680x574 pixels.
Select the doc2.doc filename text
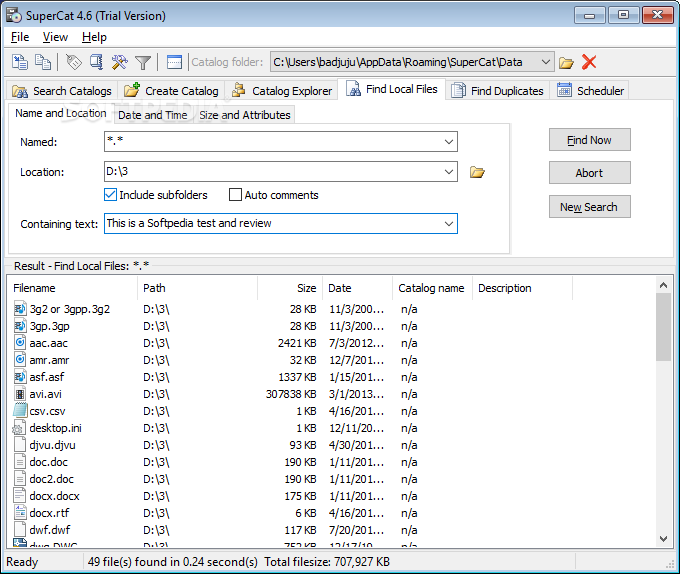pos(51,479)
